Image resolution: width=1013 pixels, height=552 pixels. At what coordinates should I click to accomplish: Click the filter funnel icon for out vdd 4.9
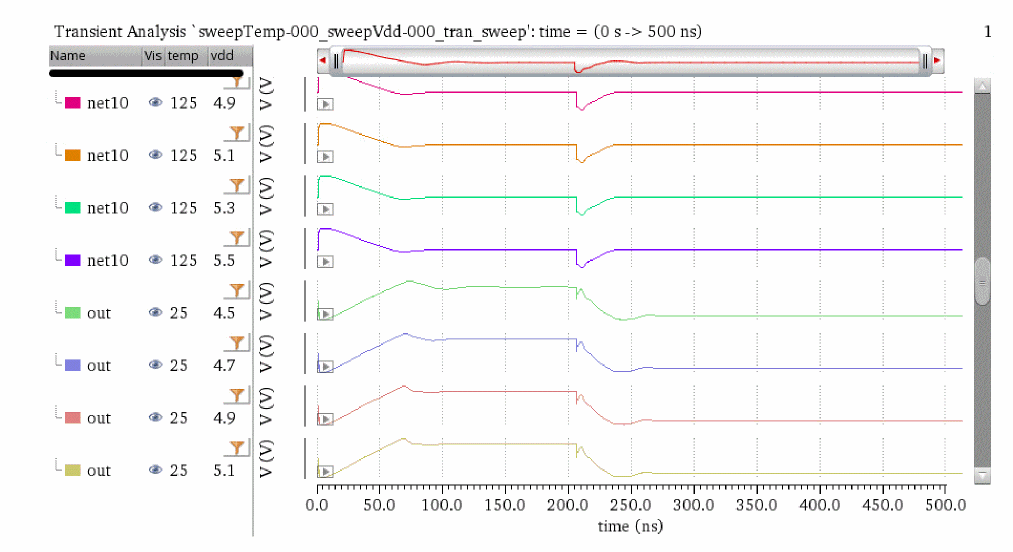pos(237,395)
